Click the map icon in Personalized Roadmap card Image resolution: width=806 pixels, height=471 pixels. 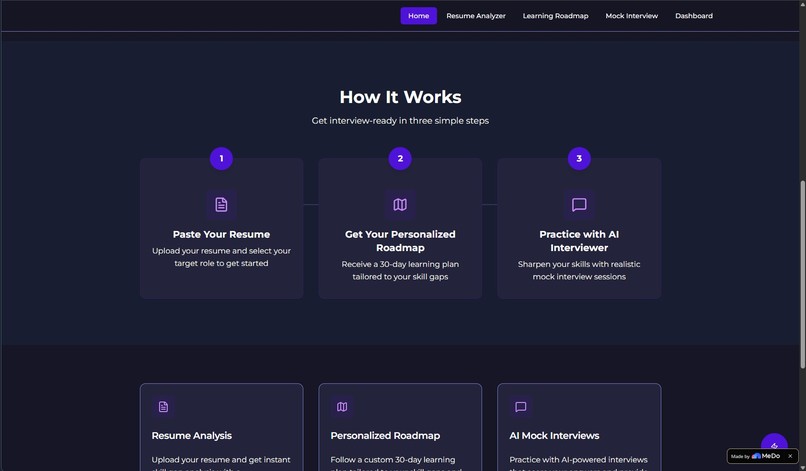[342, 407]
